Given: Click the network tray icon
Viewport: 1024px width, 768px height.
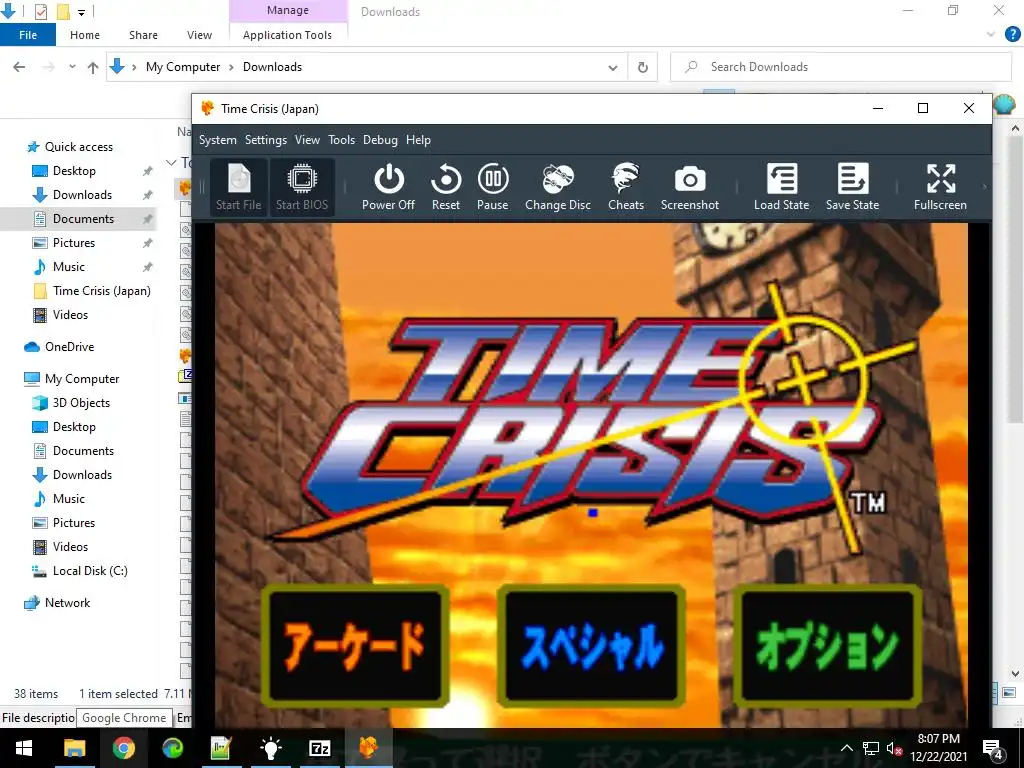Looking at the screenshot, I should tap(871, 748).
